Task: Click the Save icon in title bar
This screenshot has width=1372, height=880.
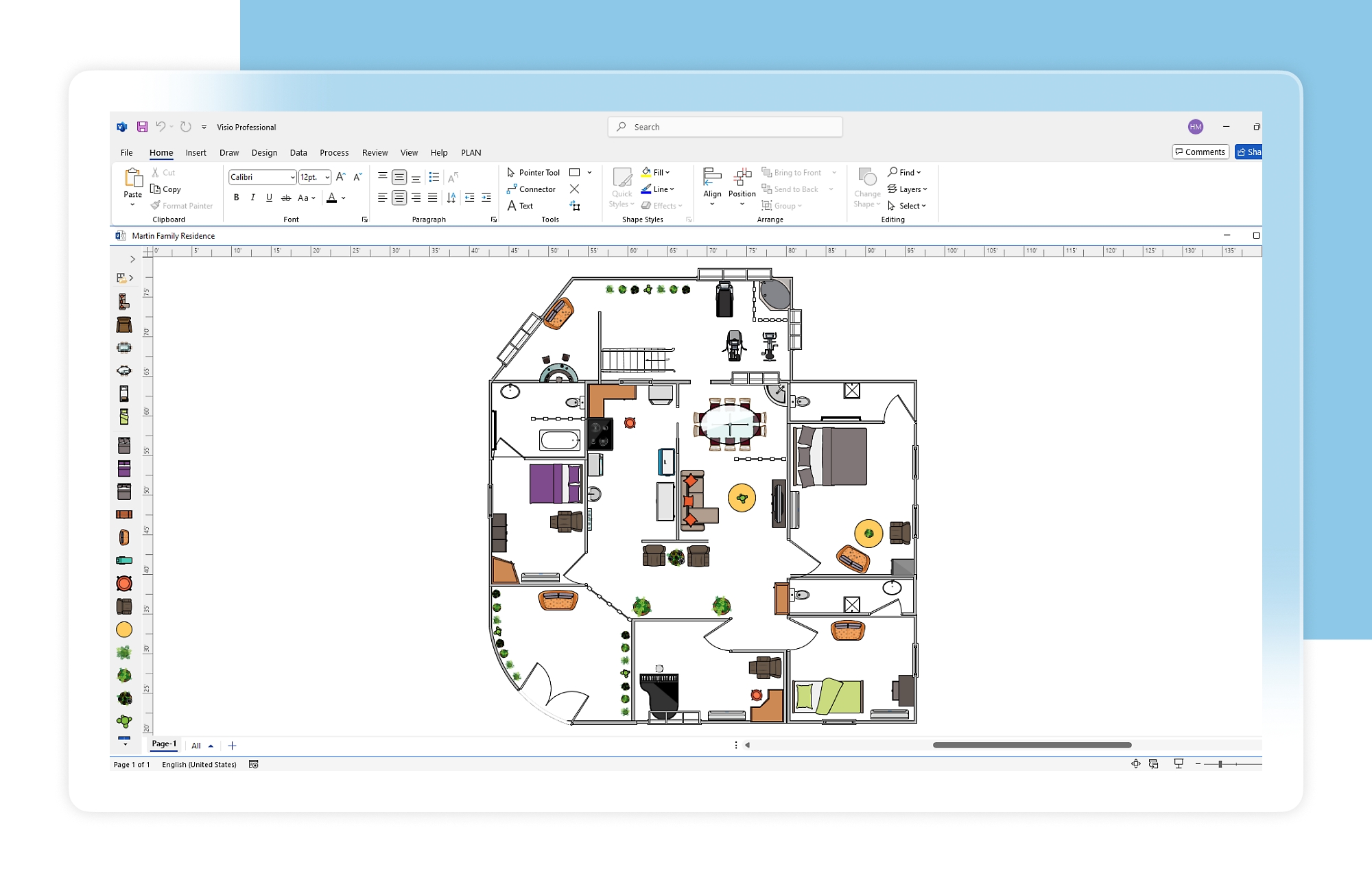Action: tap(142, 127)
